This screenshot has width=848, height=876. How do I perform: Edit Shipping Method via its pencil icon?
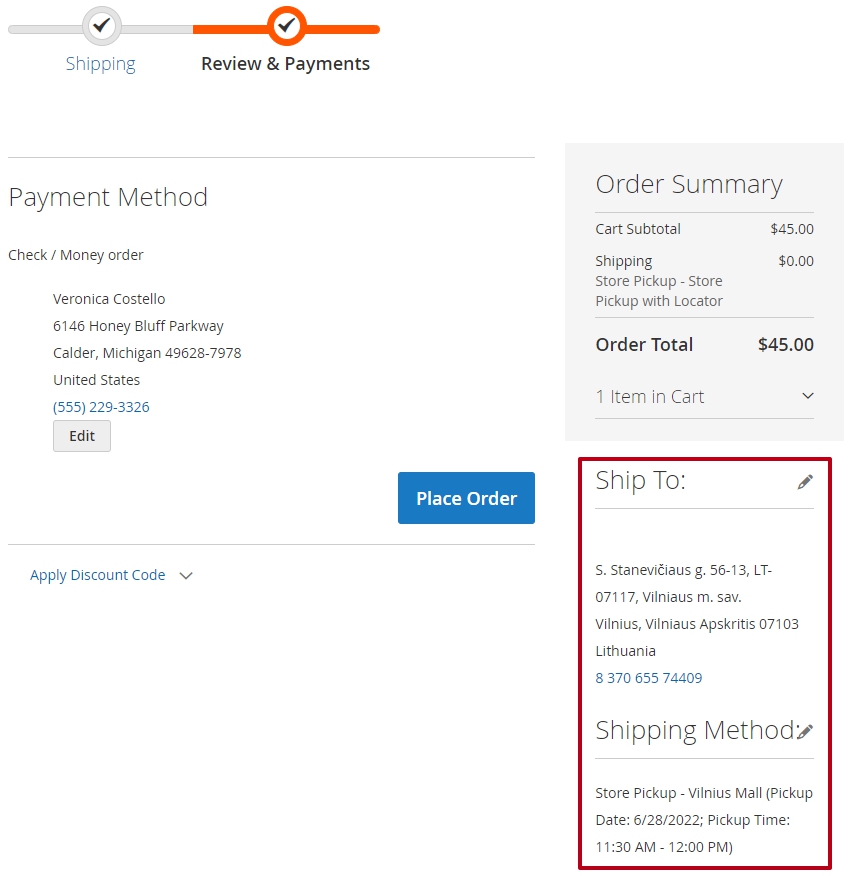[x=805, y=731]
